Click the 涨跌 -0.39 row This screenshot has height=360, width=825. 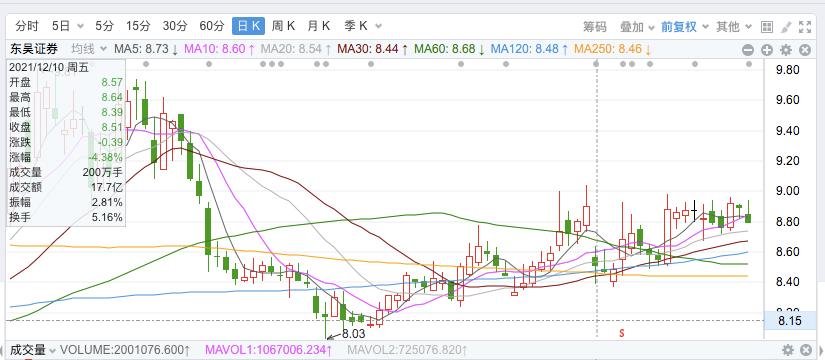tap(66, 142)
